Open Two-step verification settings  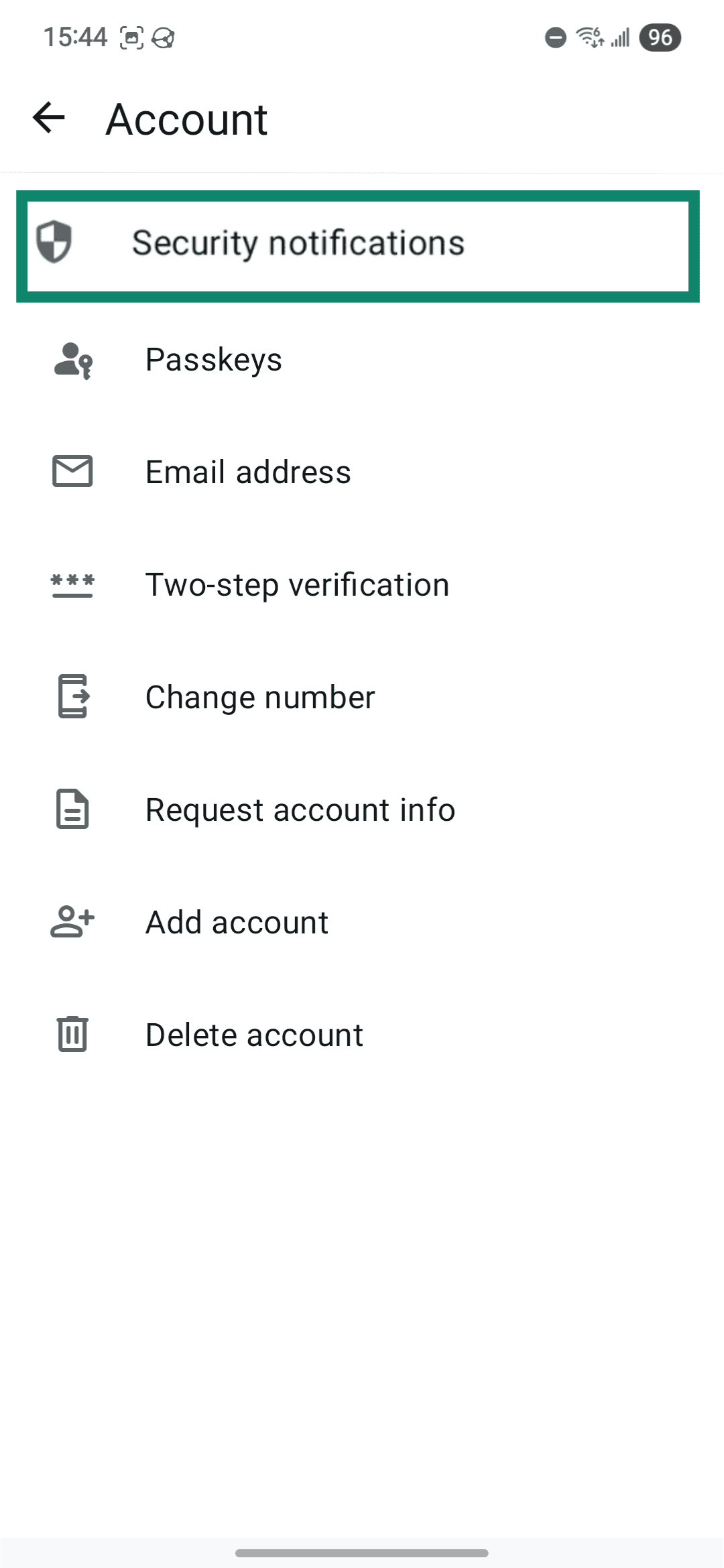297,584
